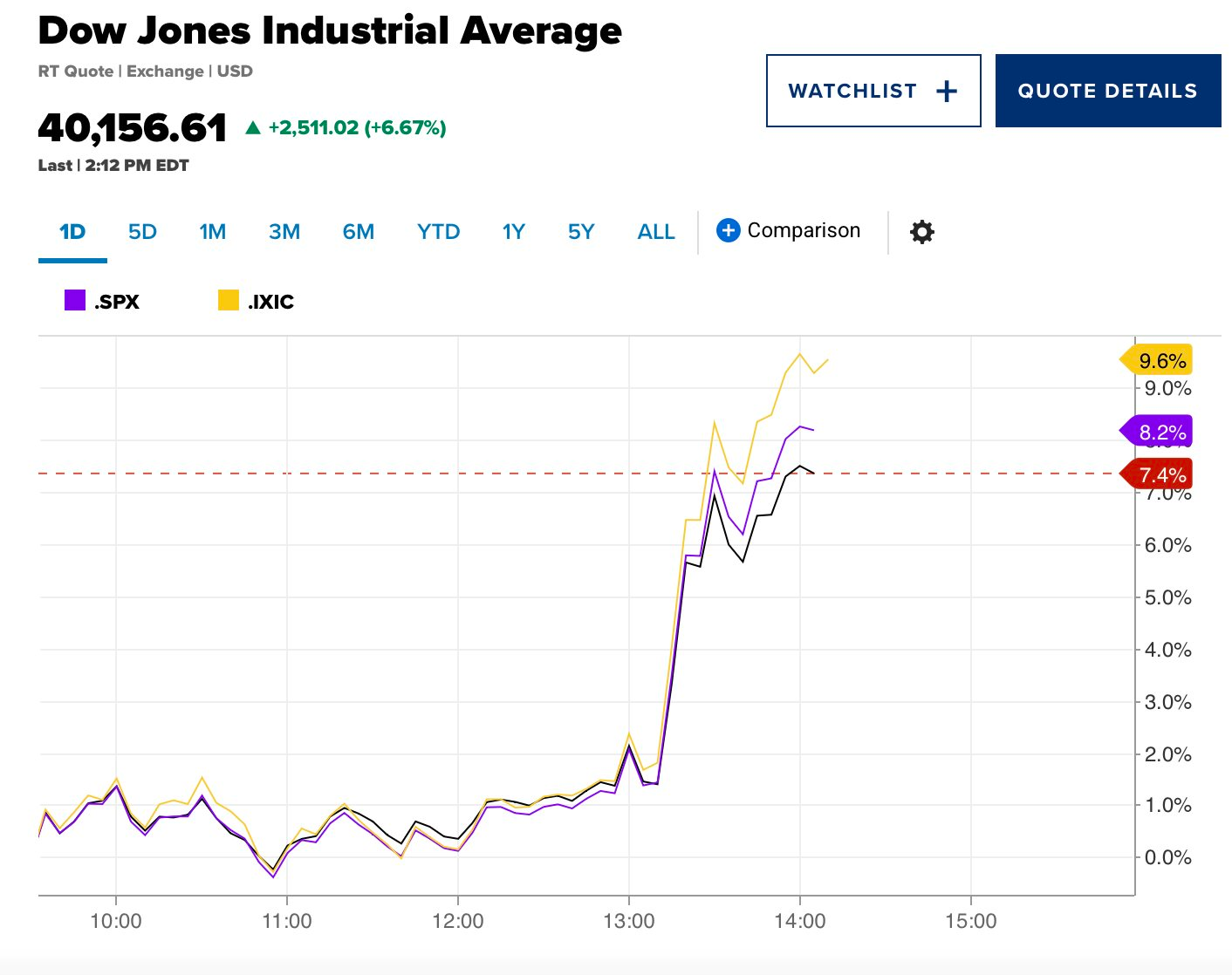This screenshot has width=1232, height=975.
Task: Switch to the 5D time range
Action: click(x=142, y=232)
